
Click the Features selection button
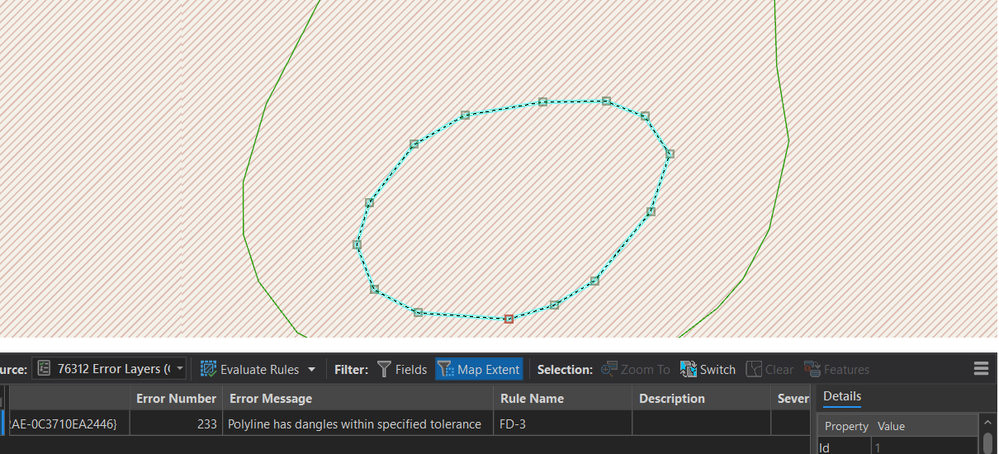[837, 369]
